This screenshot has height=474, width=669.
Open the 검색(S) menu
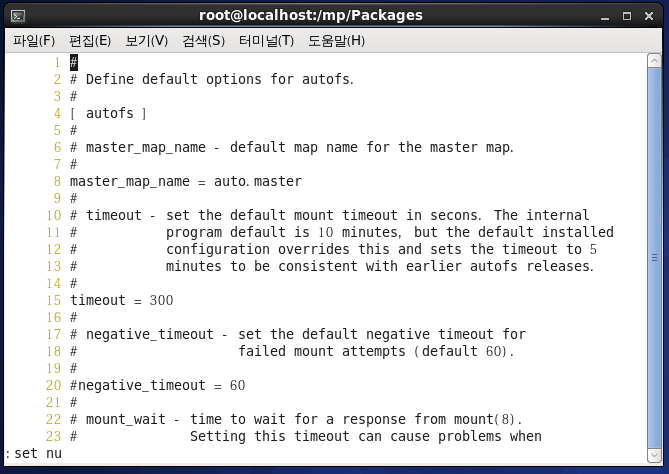pos(204,41)
